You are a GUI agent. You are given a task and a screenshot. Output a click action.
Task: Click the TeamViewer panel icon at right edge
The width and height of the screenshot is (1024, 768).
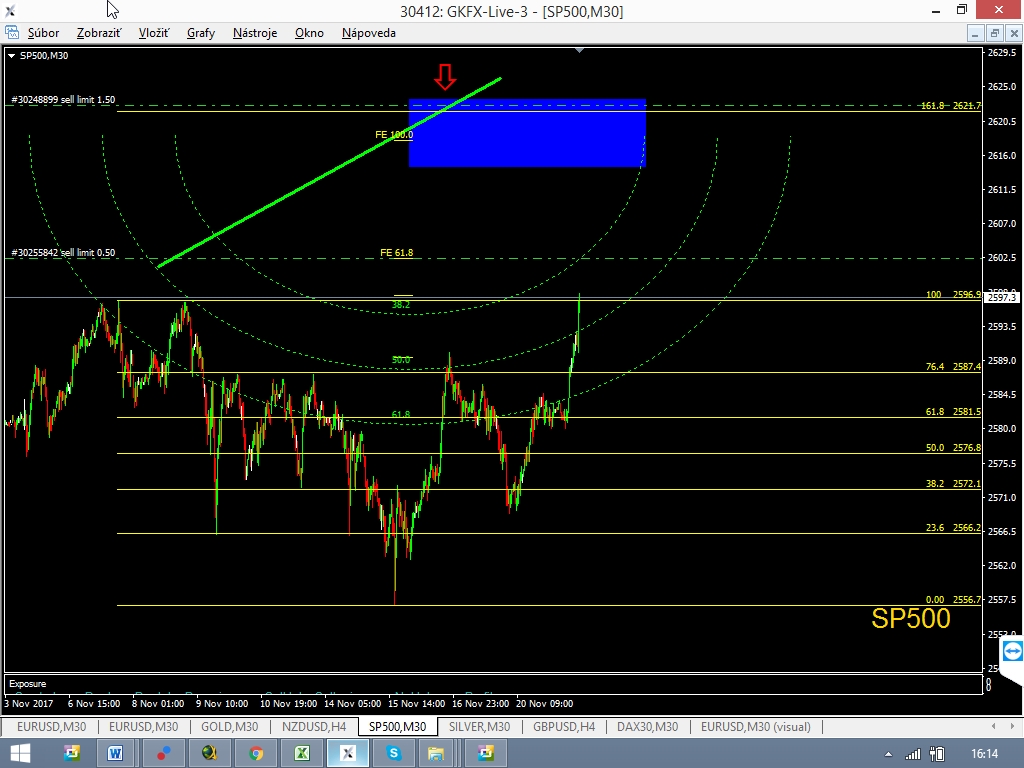[1012, 652]
